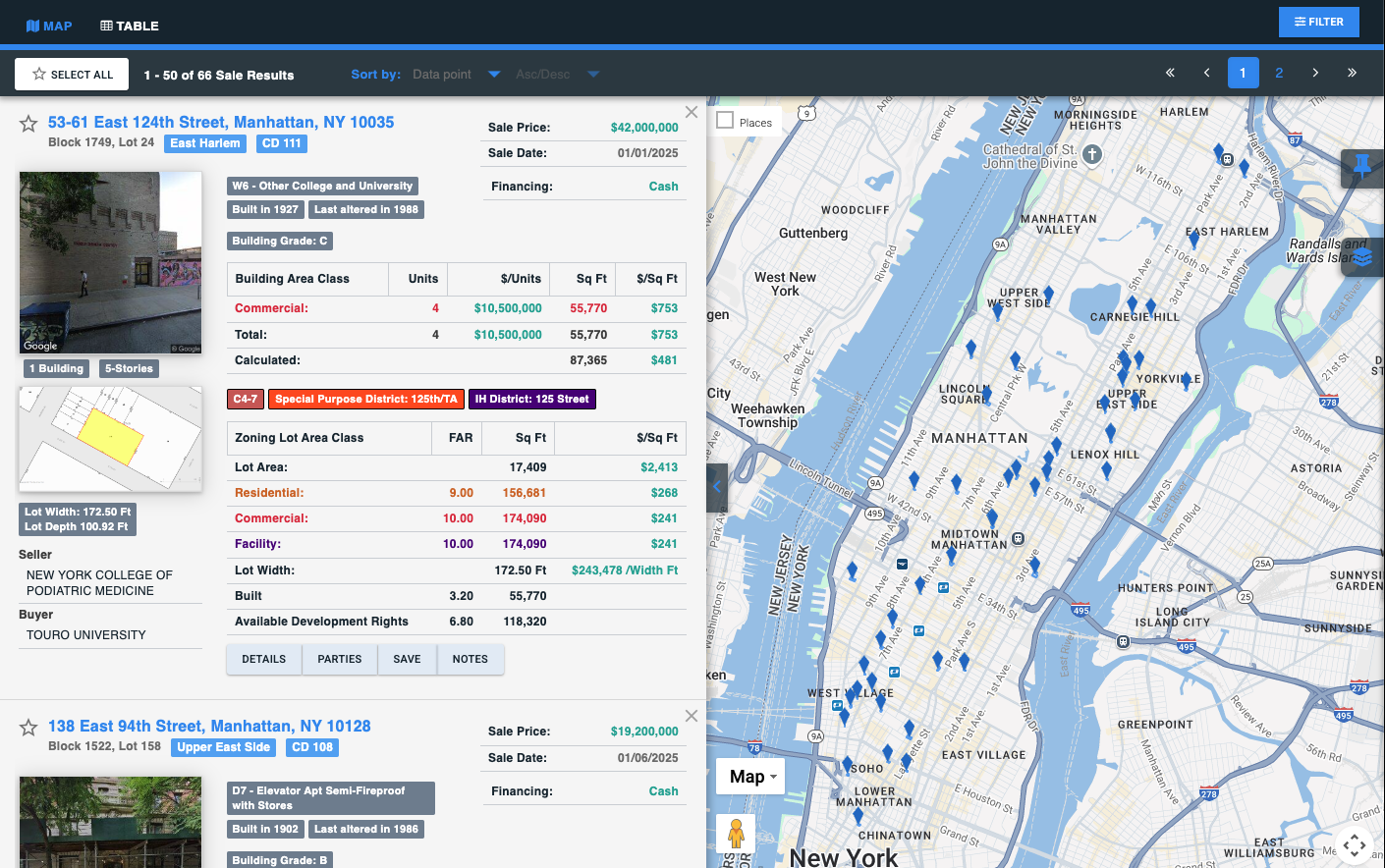Open the PARTIES tab for first listing
This screenshot has width=1385, height=868.
pyautogui.click(x=340, y=660)
